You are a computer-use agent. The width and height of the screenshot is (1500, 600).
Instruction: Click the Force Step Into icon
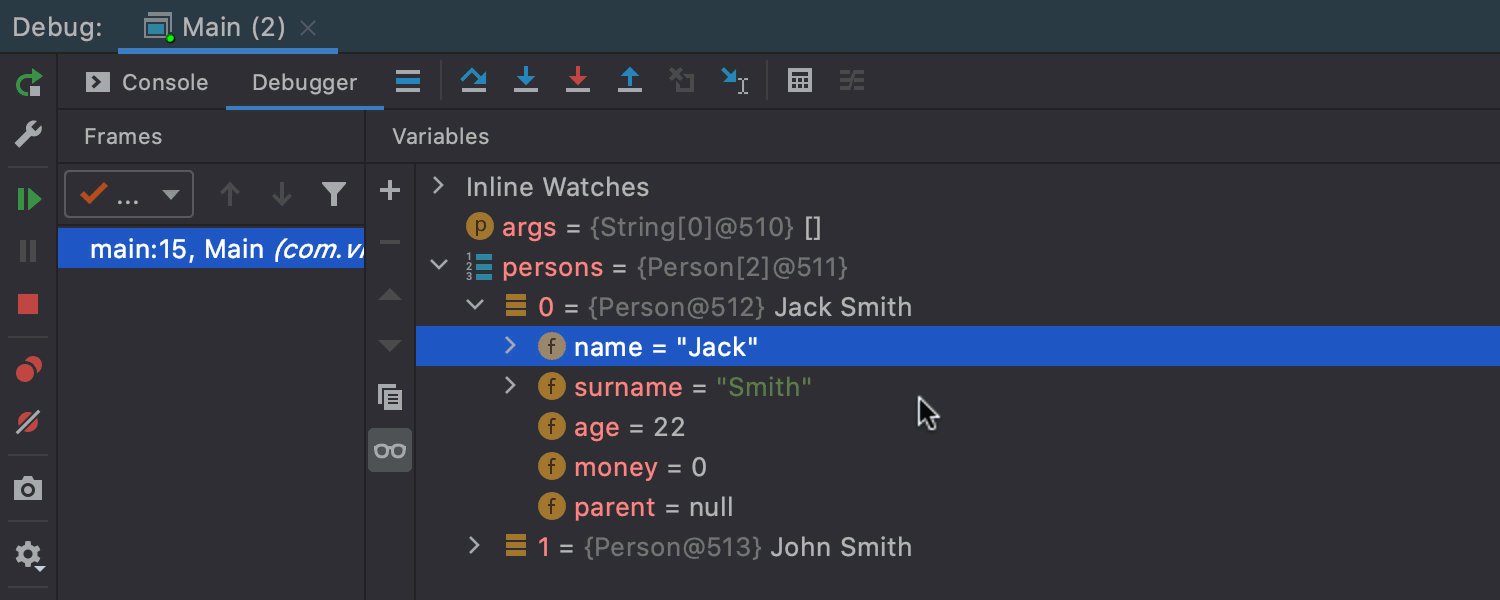pos(578,81)
